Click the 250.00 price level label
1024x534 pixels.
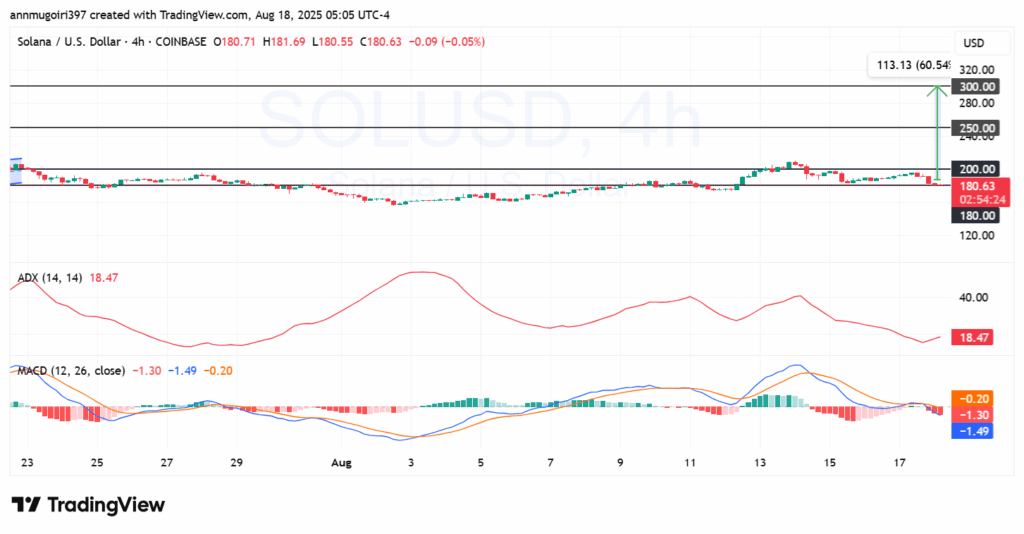point(975,128)
